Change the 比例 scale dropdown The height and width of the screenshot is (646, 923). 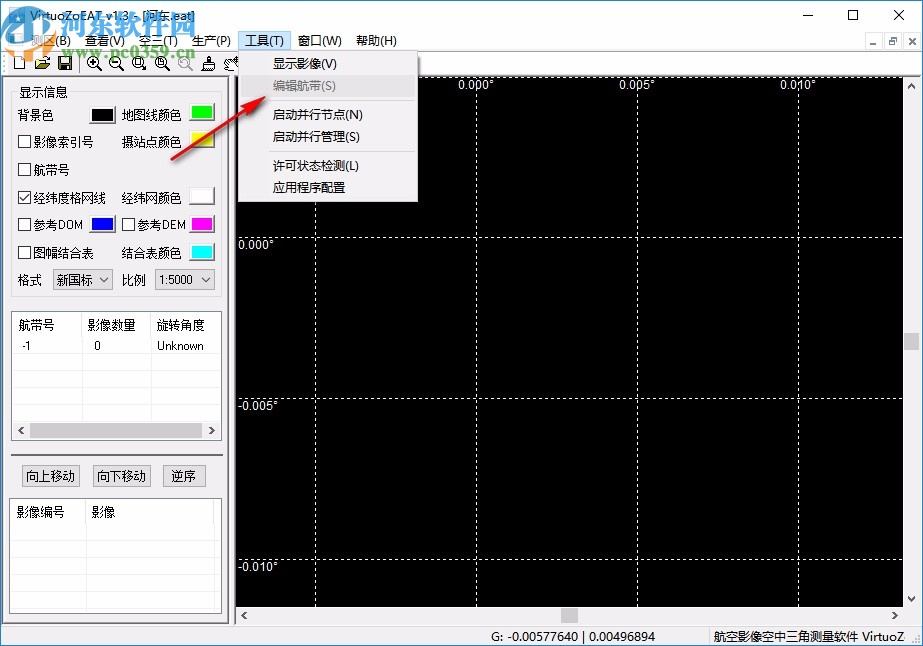[x=183, y=280]
